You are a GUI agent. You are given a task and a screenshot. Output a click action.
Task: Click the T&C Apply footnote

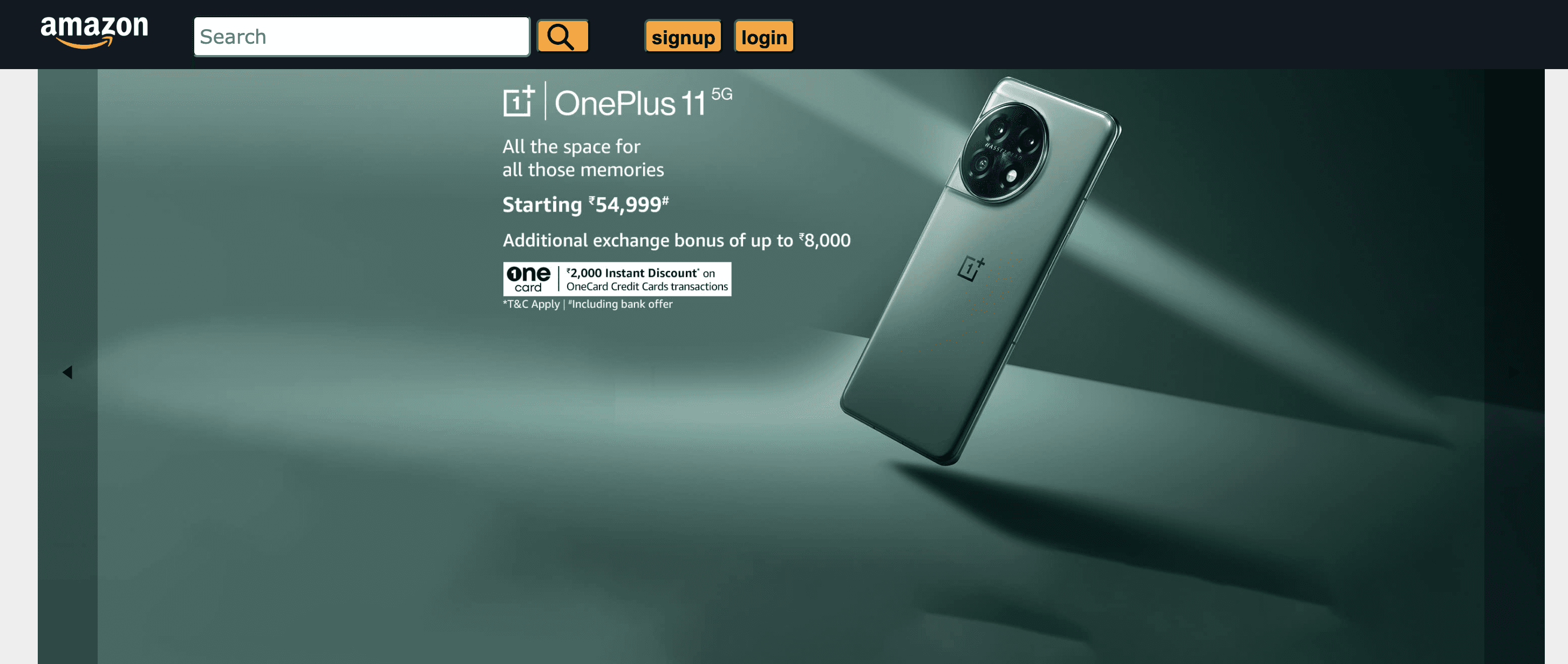pos(531,304)
